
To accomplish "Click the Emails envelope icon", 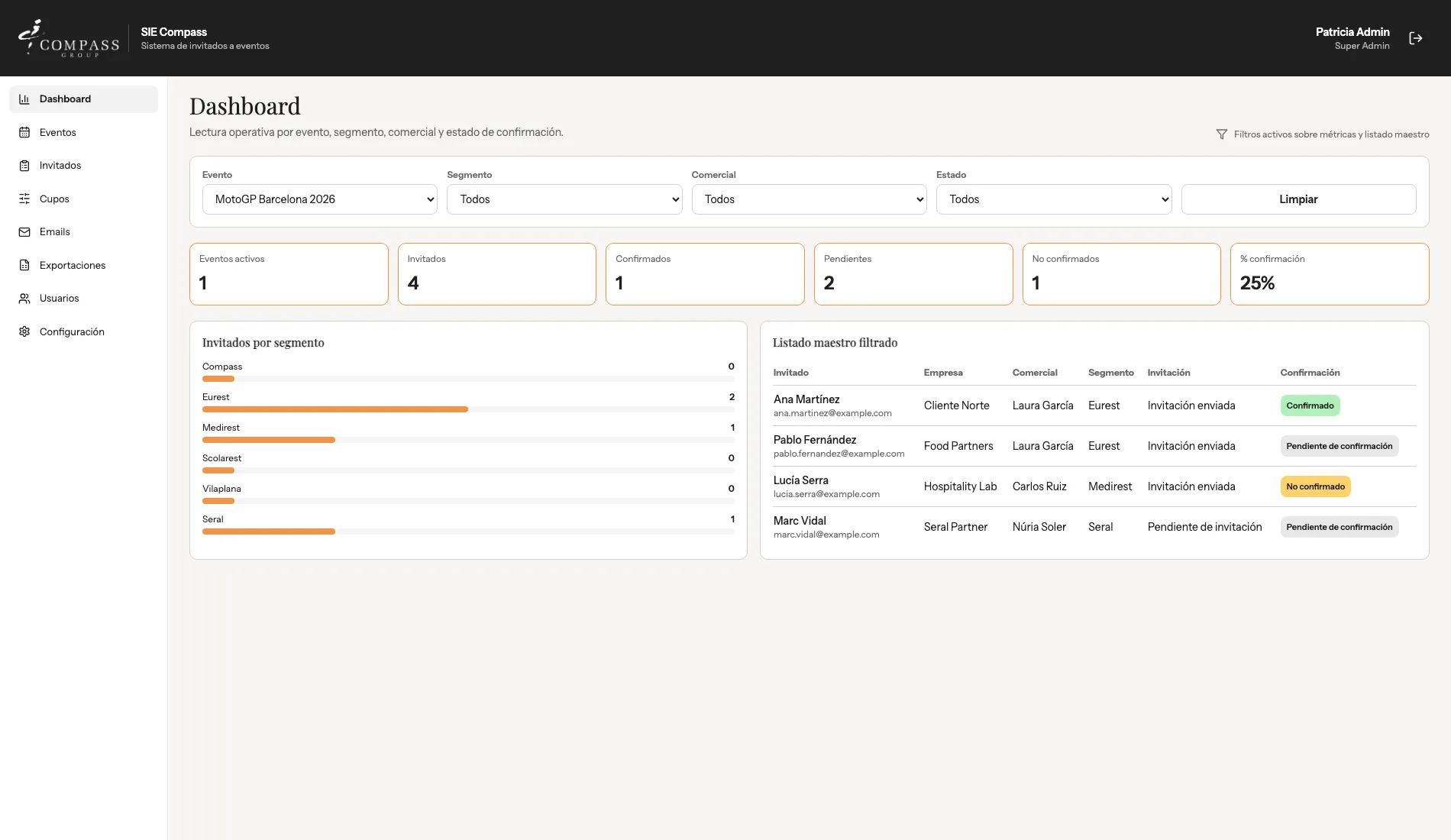I will tap(24, 232).
